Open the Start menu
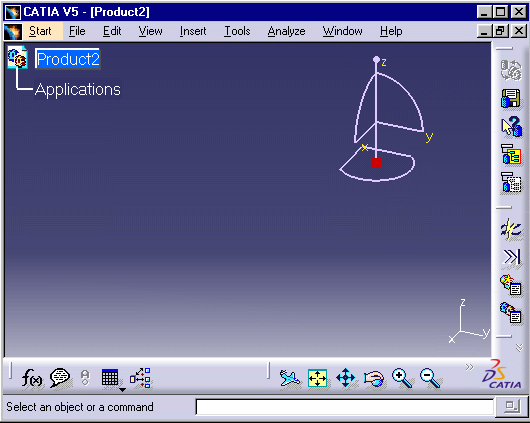 click(40, 31)
